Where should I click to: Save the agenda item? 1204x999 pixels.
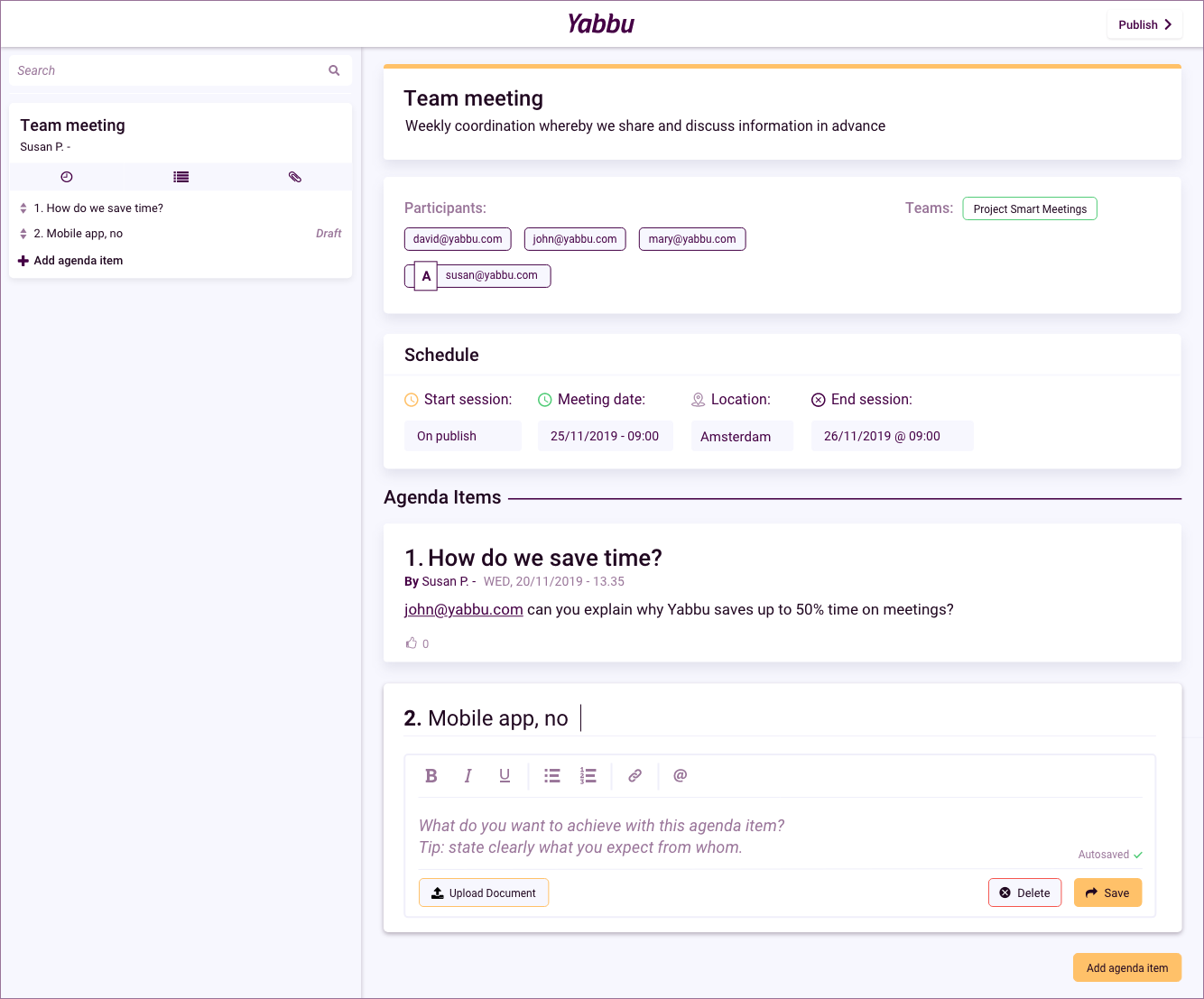click(x=1107, y=893)
